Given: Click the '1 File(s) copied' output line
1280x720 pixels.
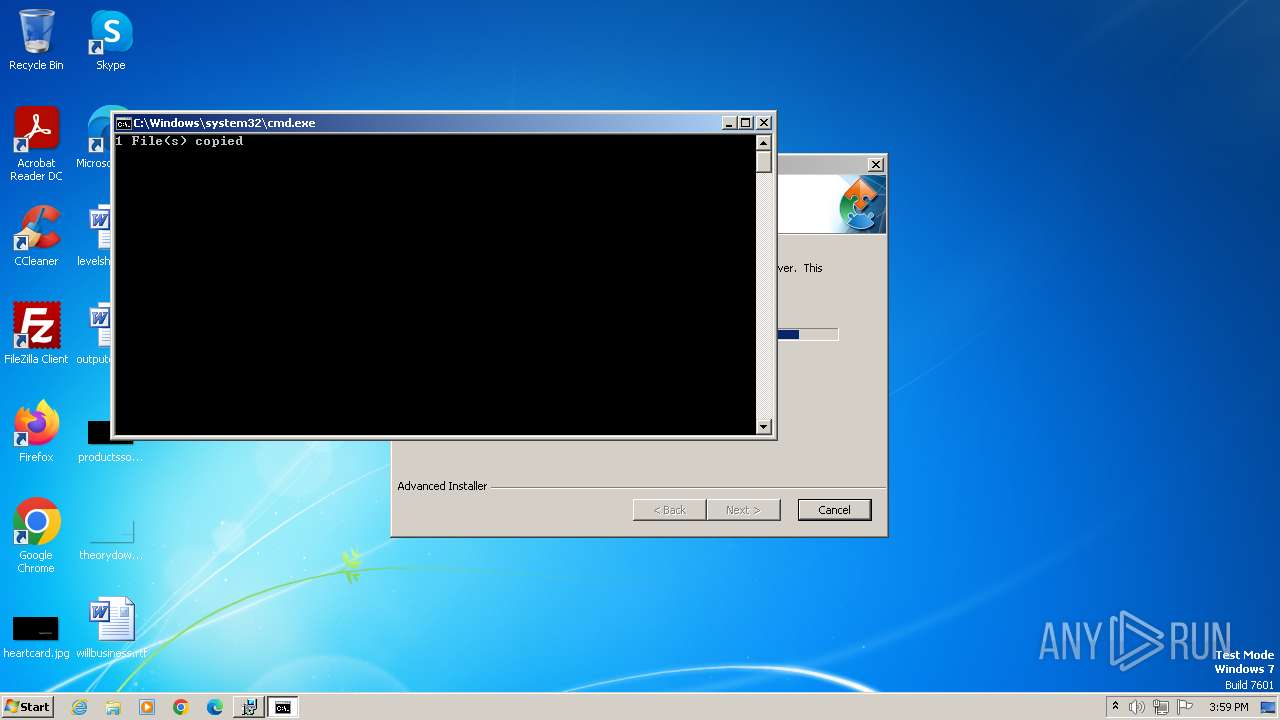Looking at the screenshot, I should [x=179, y=141].
